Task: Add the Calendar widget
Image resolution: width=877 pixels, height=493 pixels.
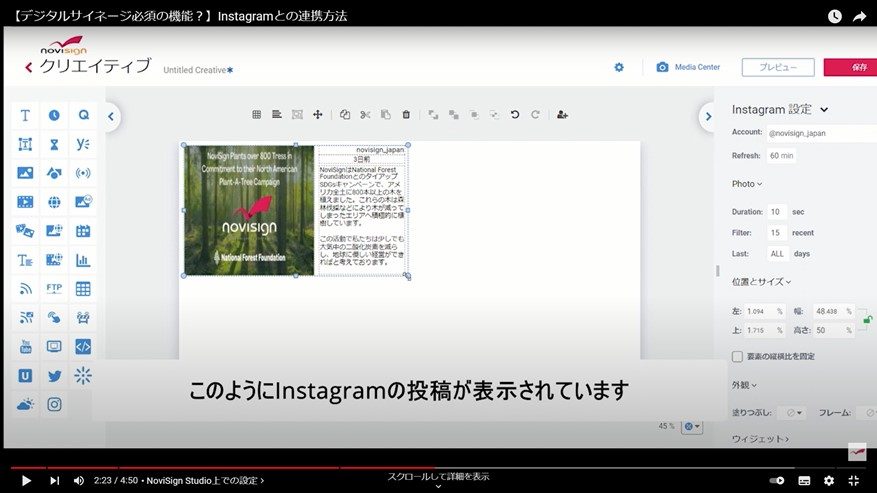Action: 83,231
